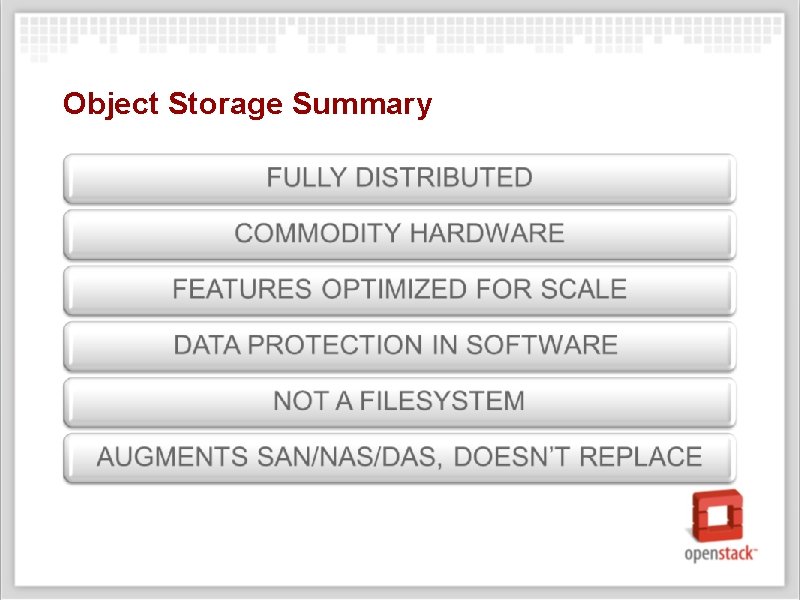Choose the DATA PROTECTION IN SOFTWARE bar
This screenshot has width=800, height=600.
pos(399,345)
